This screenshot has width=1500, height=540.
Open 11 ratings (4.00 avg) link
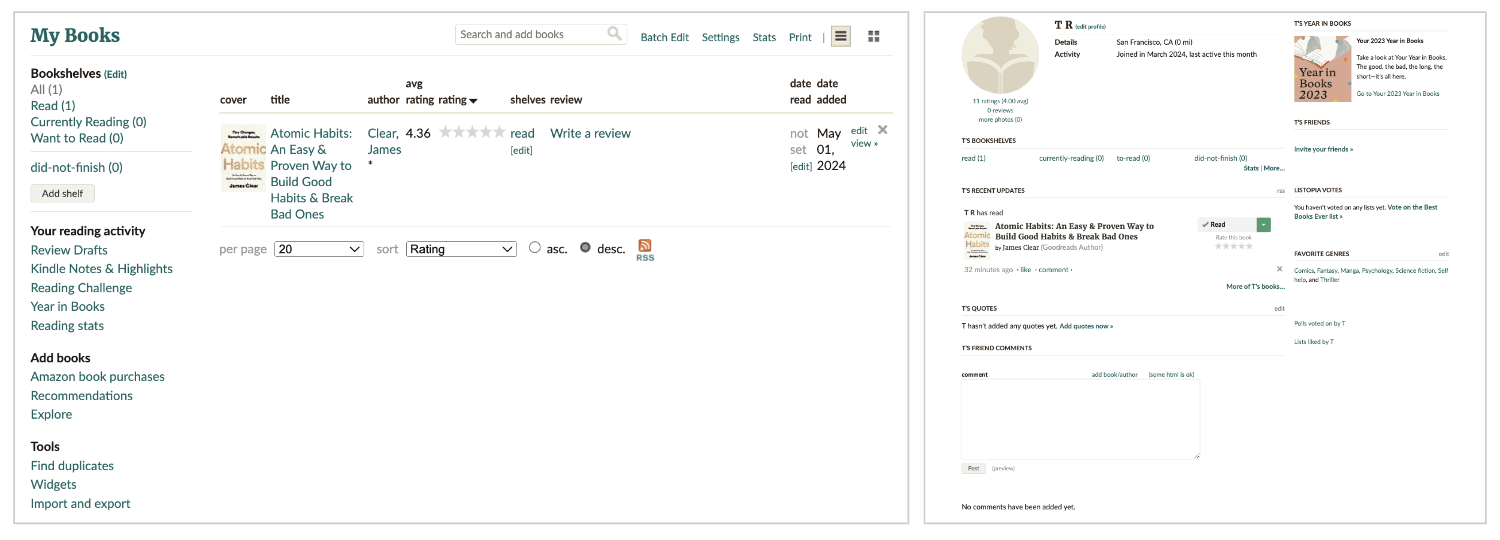pyautogui.click(x=1000, y=101)
